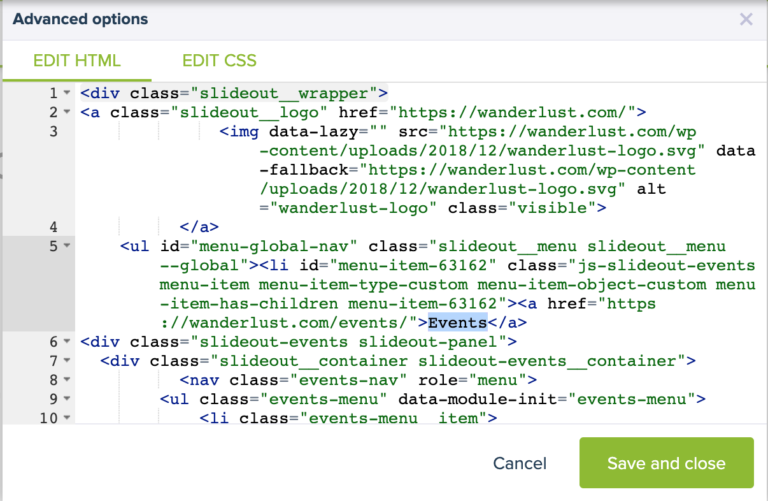This screenshot has width=768, height=501.
Task: Fold the slideout-events div on line 6
Action: (x=66, y=341)
